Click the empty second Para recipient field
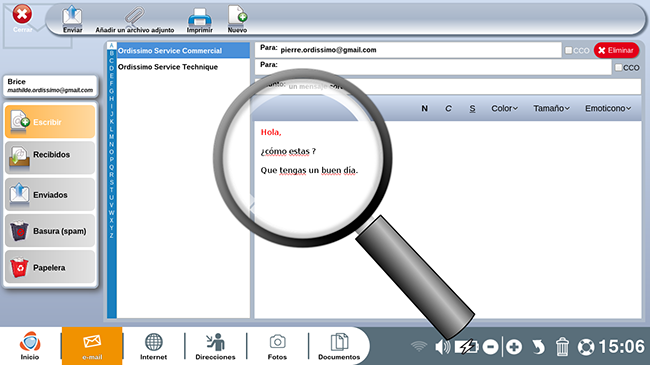 pos(444,67)
